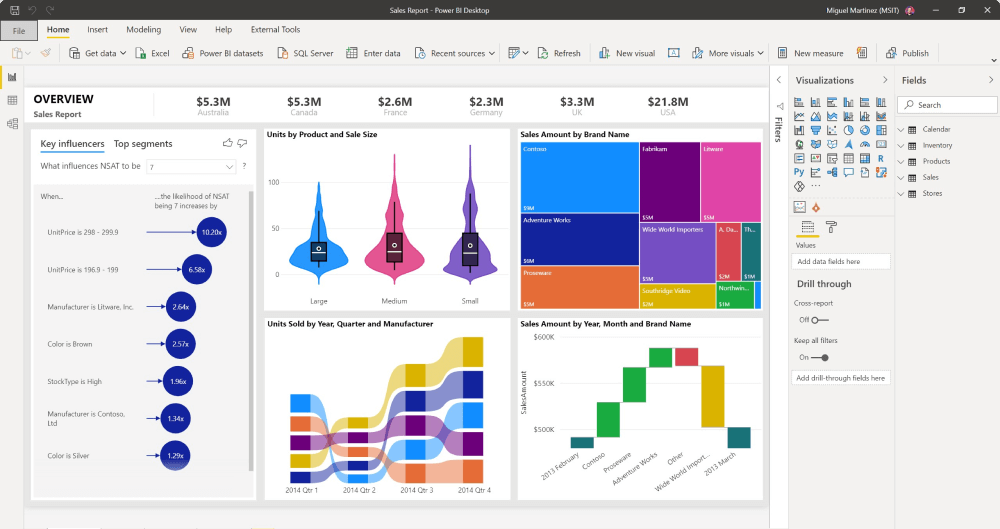Collapse the Visualizations pane chevron

(x=885, y=80)
